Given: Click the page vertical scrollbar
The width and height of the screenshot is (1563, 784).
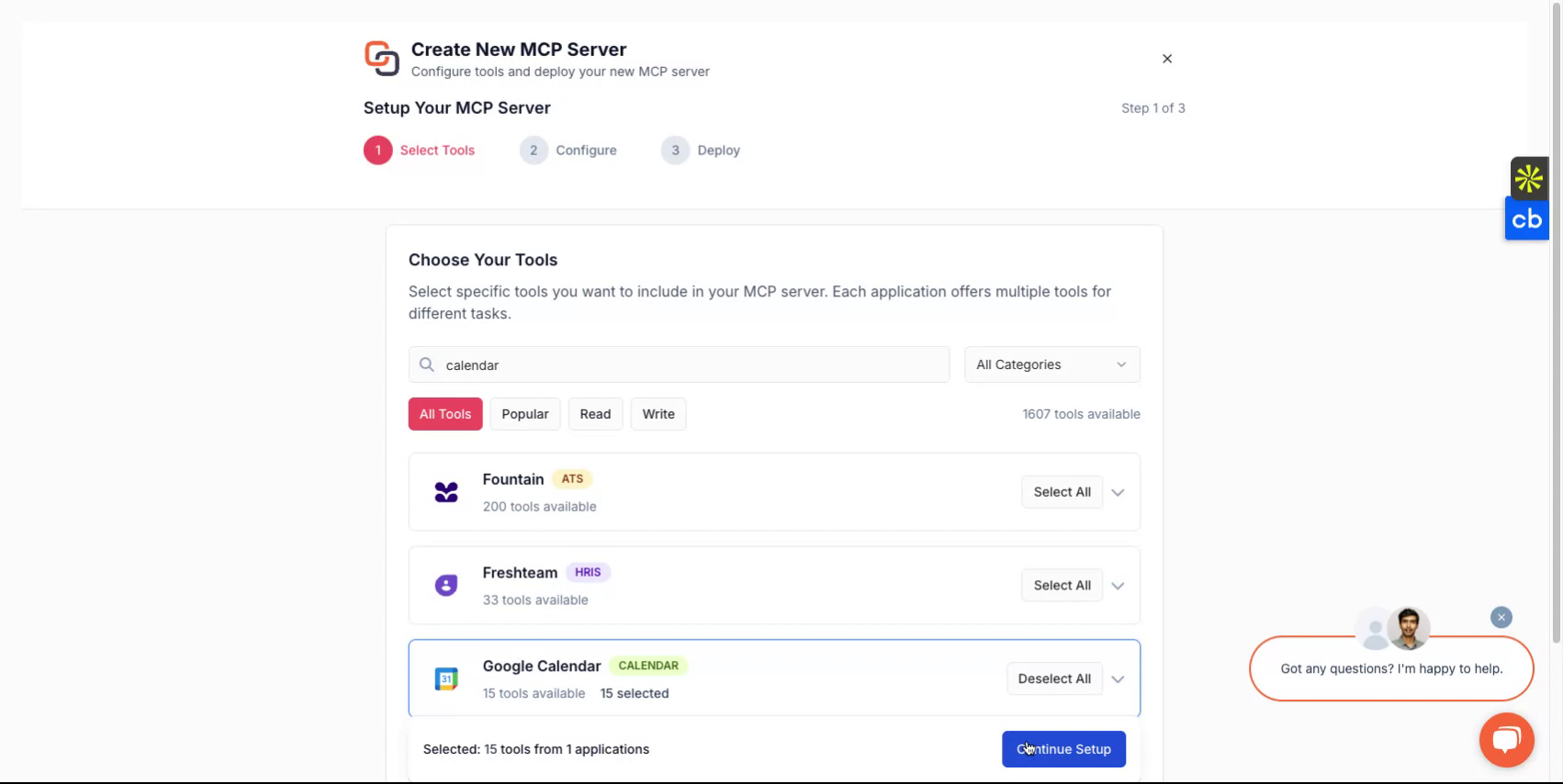Looking at the screenshot, I should 1556,321.
